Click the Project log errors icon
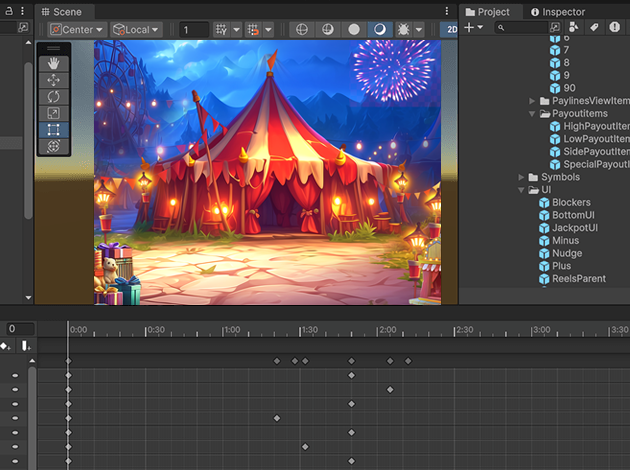This screenshot has width=630, height=470. (614, 27)
